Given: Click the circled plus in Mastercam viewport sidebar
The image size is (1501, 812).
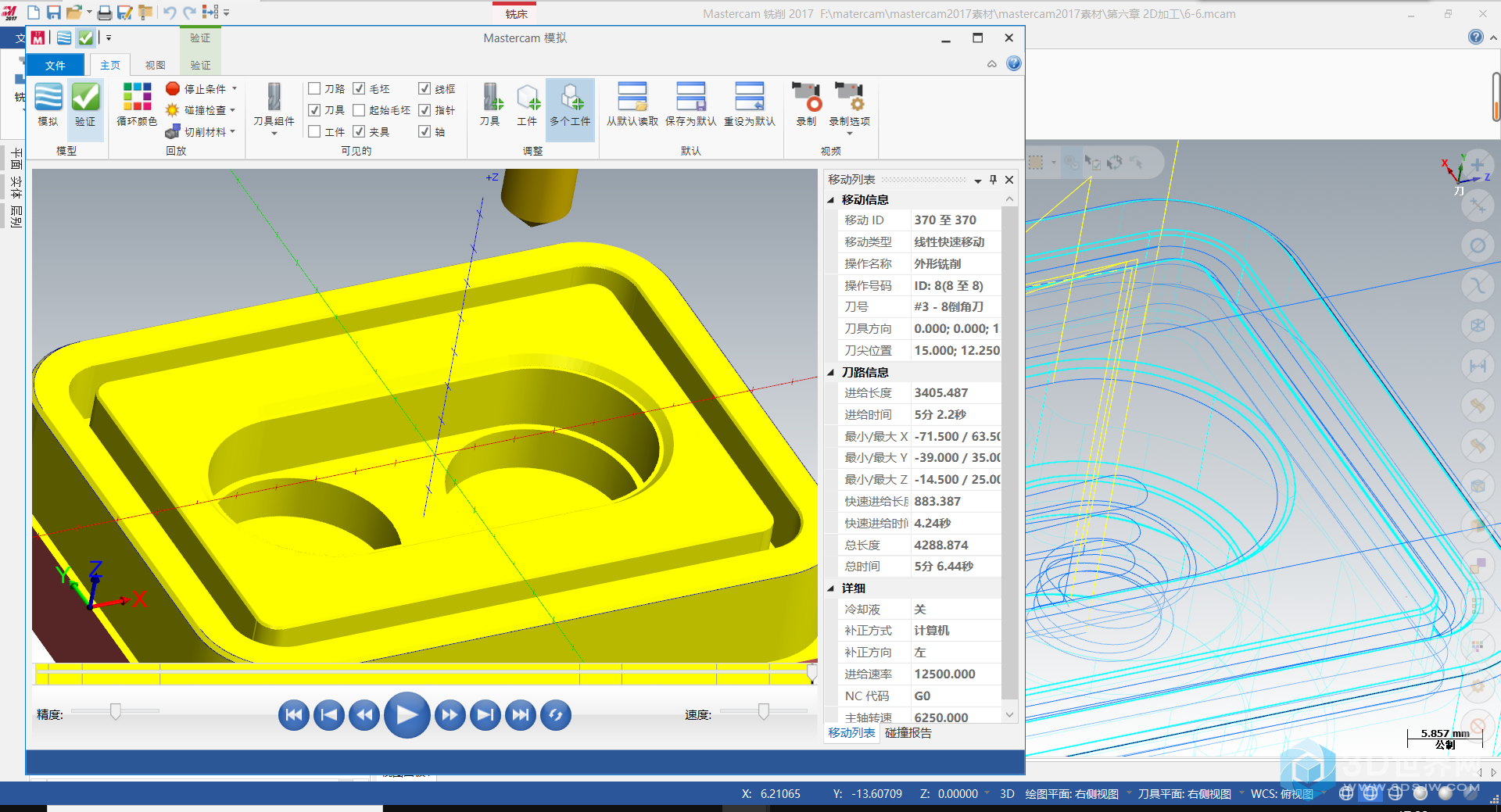Looking at the screenshot, I should pos(1477,165).
